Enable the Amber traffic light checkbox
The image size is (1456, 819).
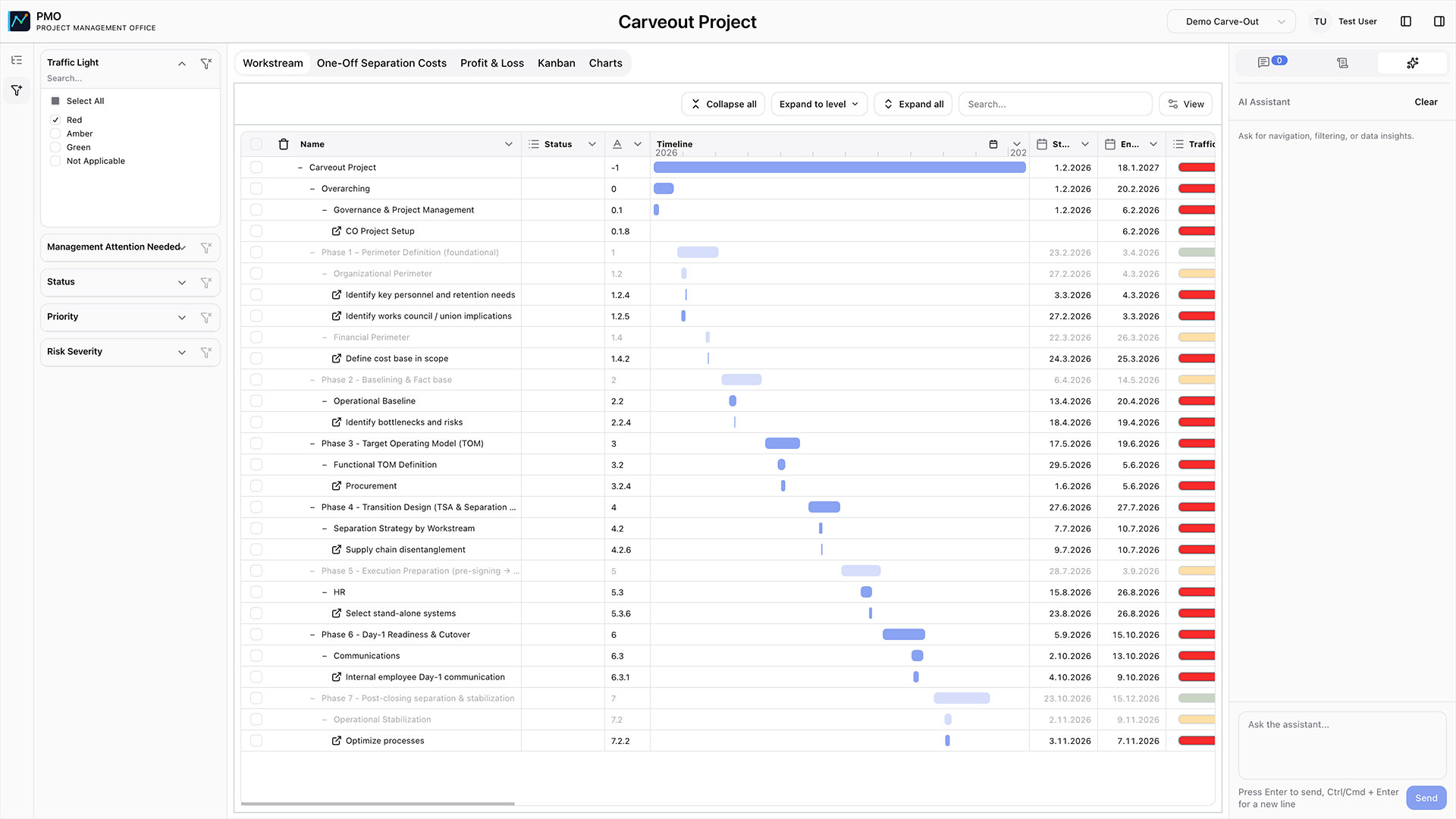[55, 133]
